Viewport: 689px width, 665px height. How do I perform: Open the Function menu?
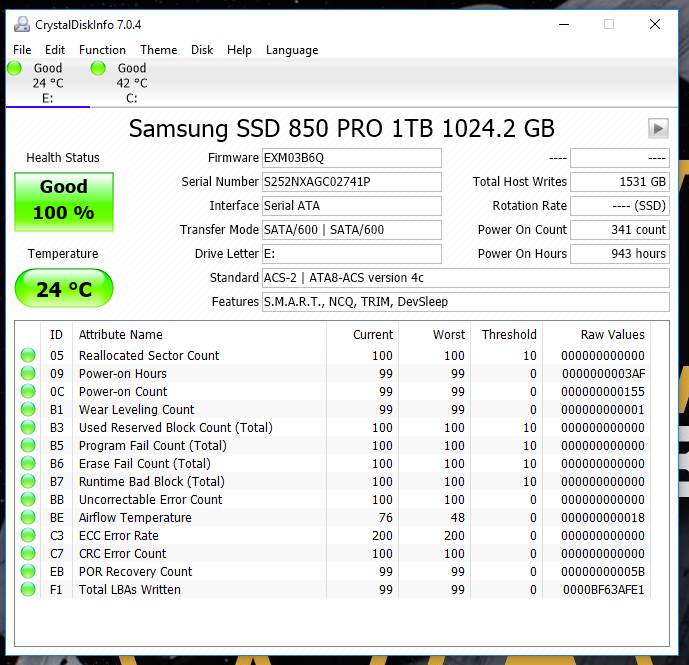point(102,50)
